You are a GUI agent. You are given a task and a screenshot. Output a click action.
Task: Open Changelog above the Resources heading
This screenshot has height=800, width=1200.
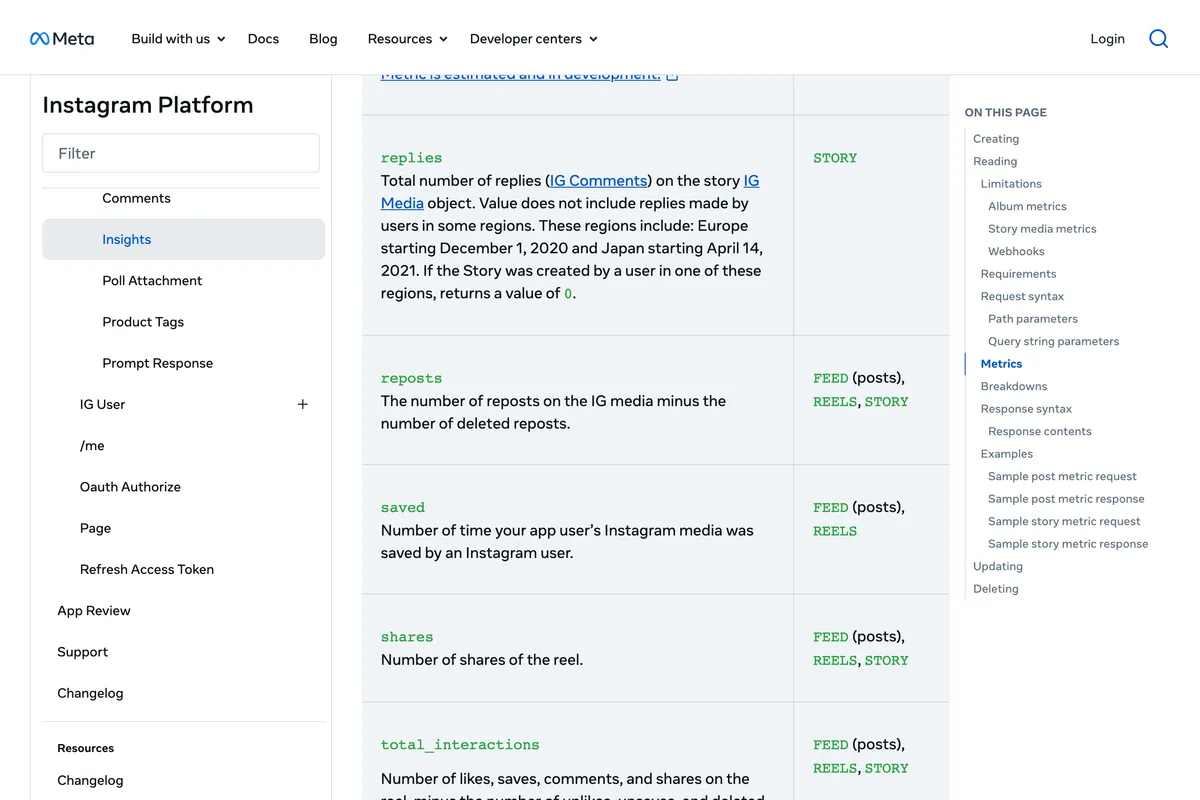tap(90, 693)
